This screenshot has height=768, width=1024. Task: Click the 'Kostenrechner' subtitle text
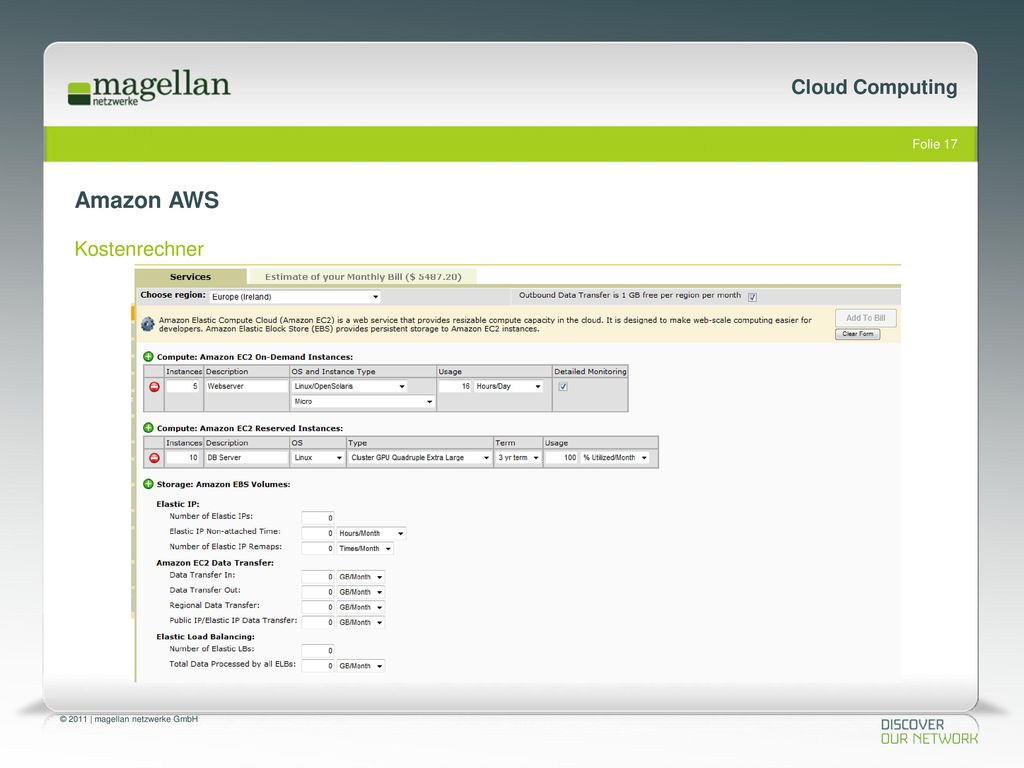point(139,249)
